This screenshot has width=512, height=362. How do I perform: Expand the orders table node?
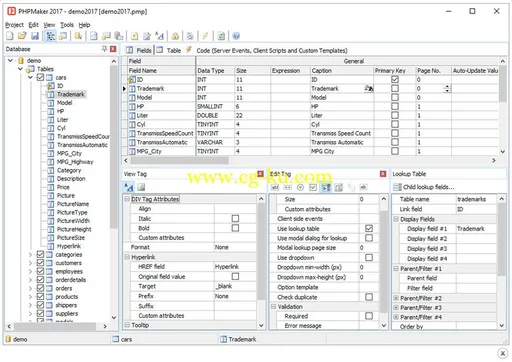30,288
